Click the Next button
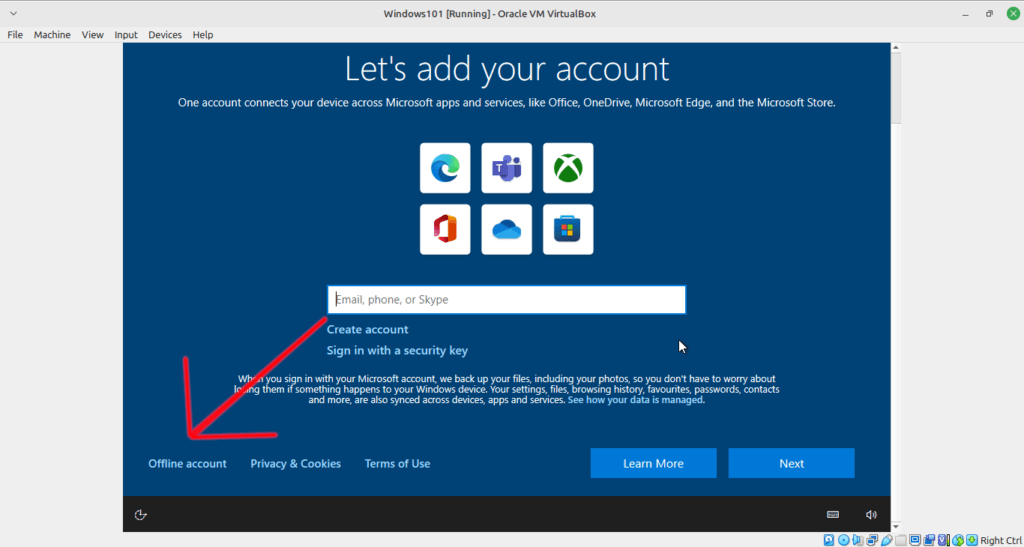 (792, 463)
